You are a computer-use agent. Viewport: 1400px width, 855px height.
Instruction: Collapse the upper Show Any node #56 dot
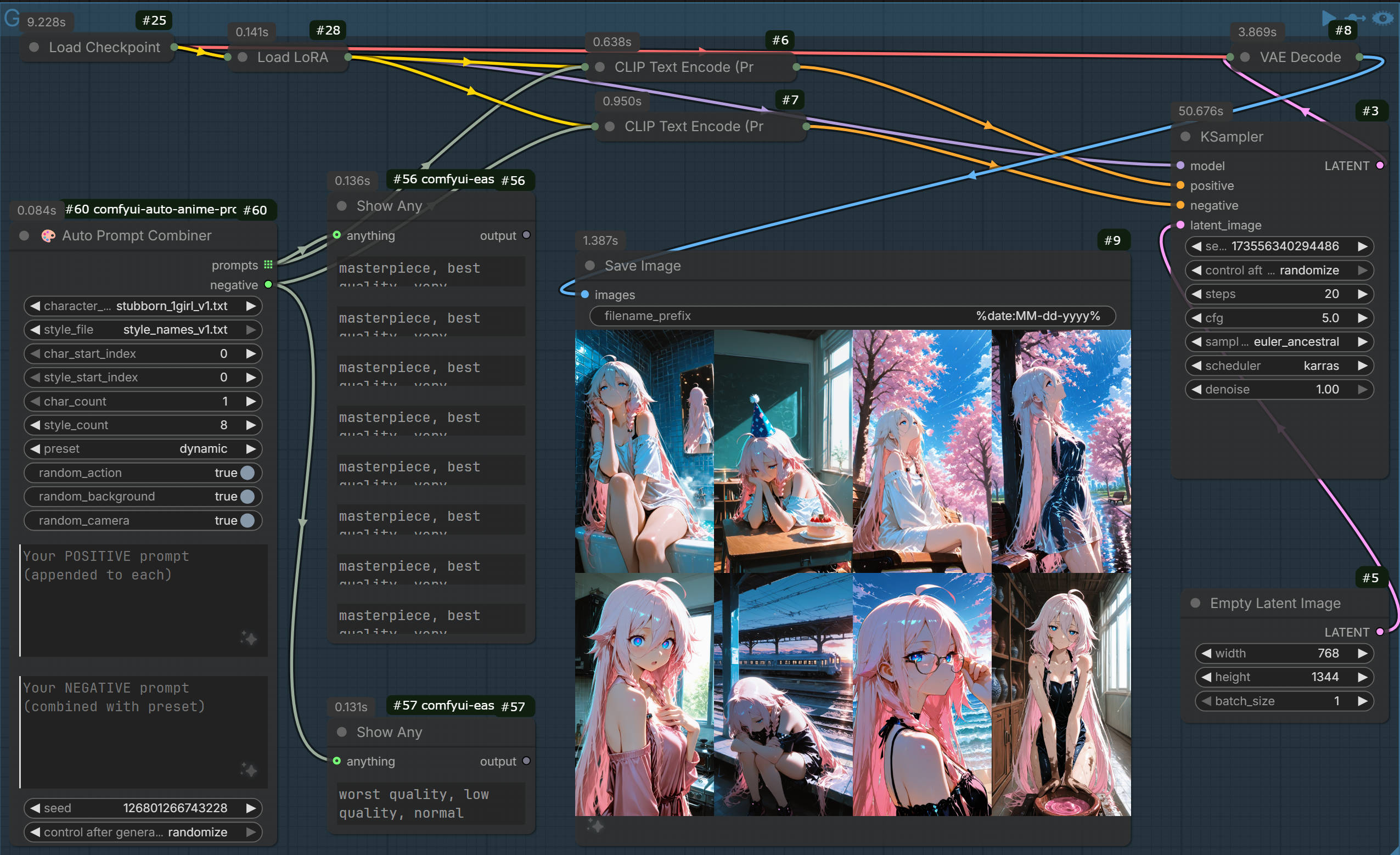click(341, 206)
